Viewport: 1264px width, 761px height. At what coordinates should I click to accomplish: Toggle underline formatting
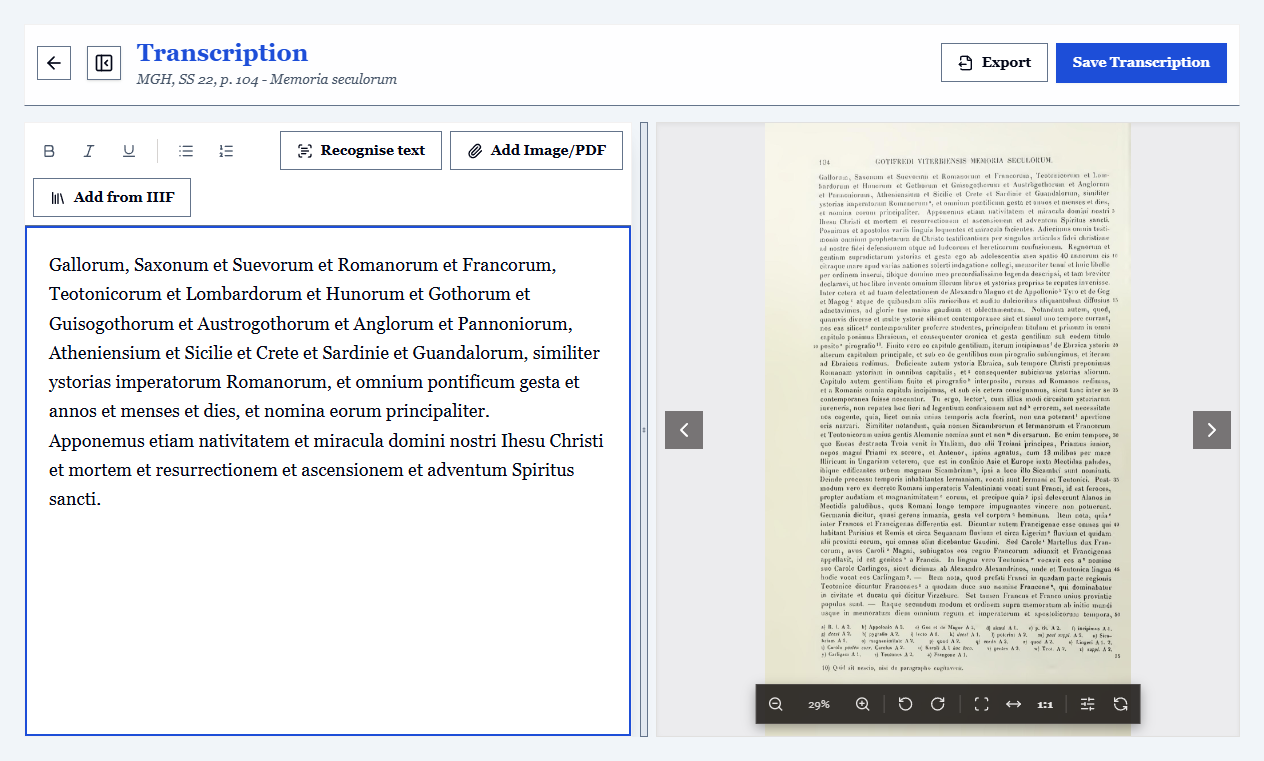129,151
